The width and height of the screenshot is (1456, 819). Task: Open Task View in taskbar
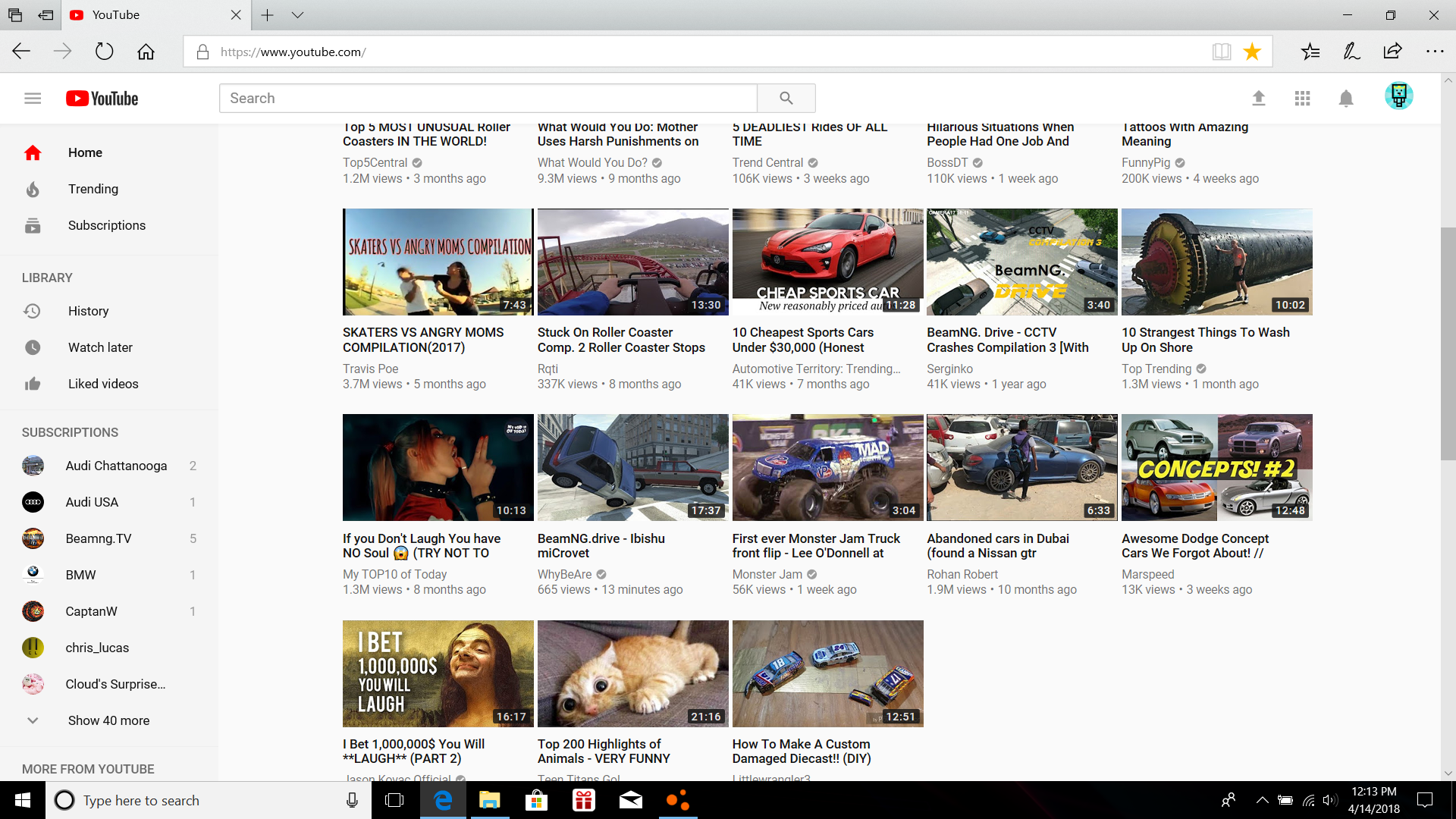(394, 801)
